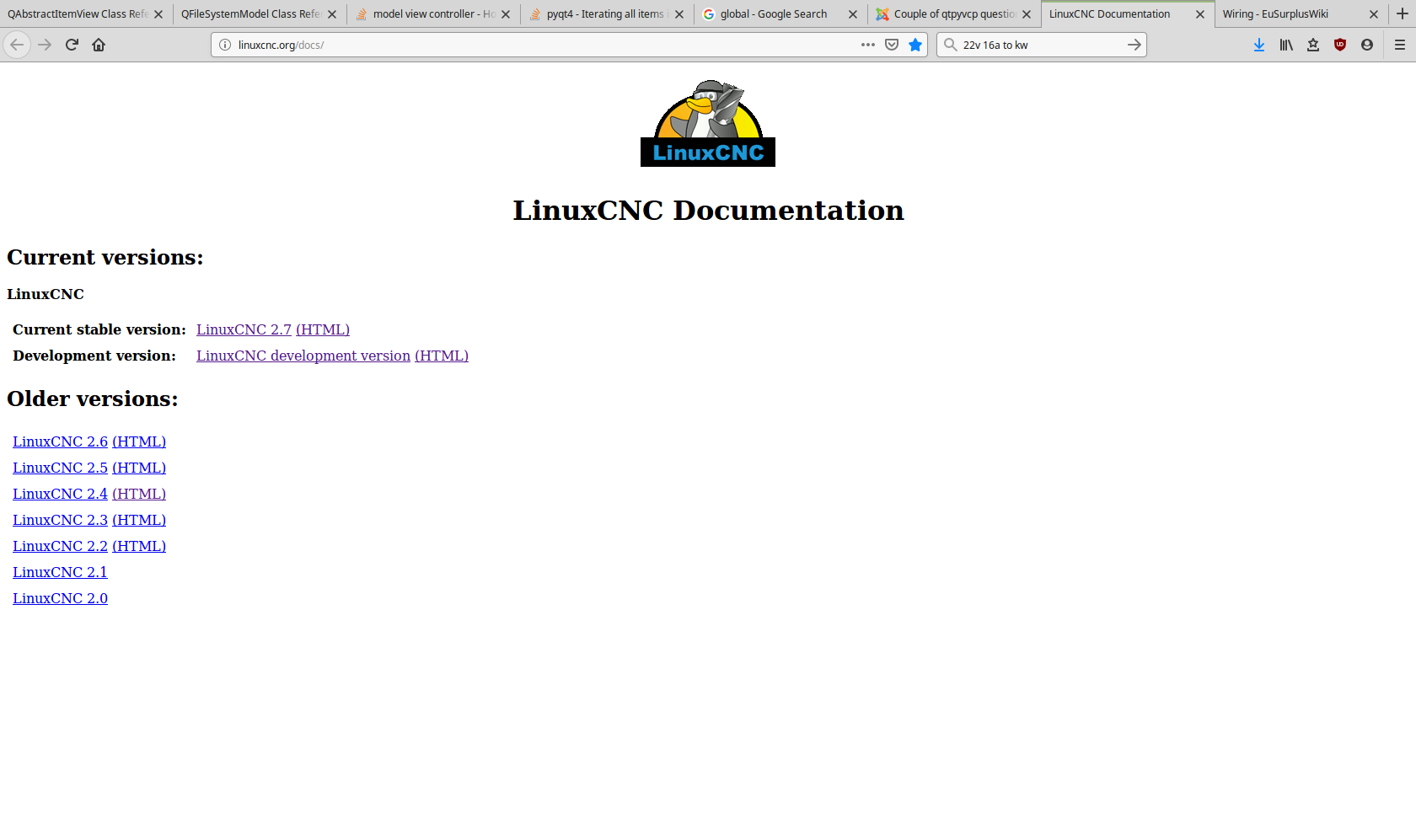Click the 'Current stable version:' label
Image resolution: width=1416 pixels, height=840 pixels.
(x=99, y=329)
